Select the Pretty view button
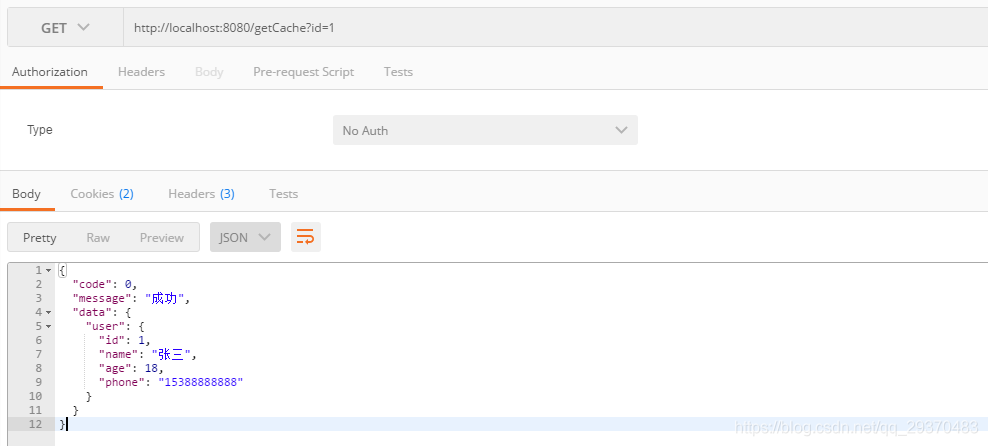 coord(40,237)
